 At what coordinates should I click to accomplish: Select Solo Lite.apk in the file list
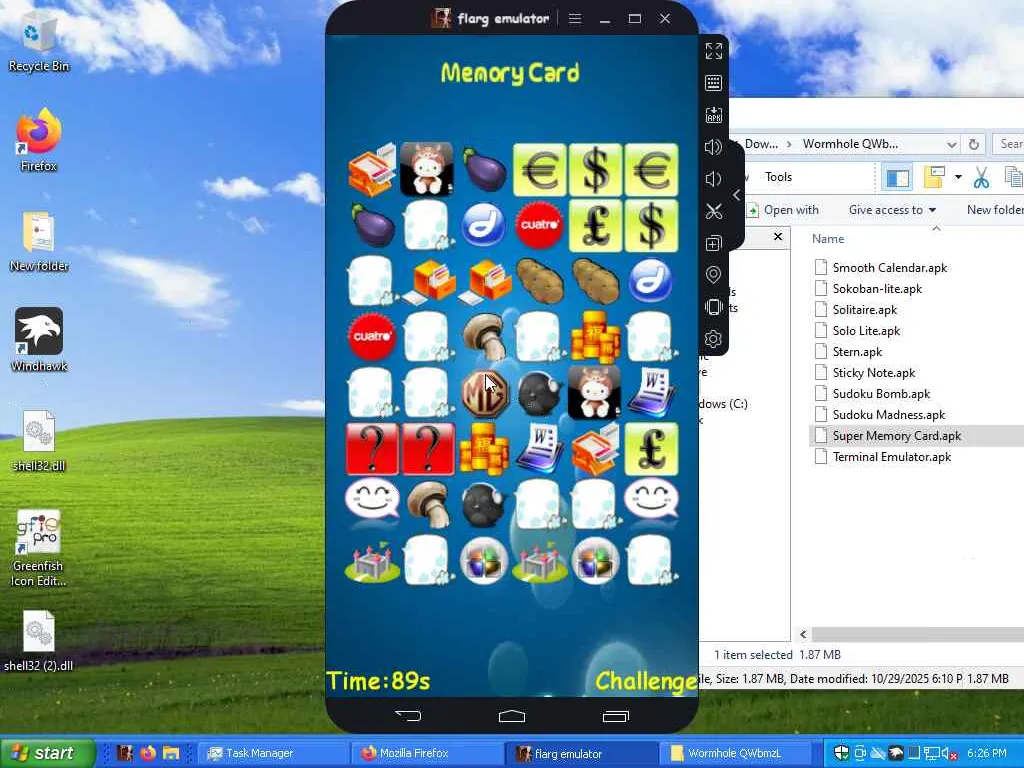click(x=866, y=330)
